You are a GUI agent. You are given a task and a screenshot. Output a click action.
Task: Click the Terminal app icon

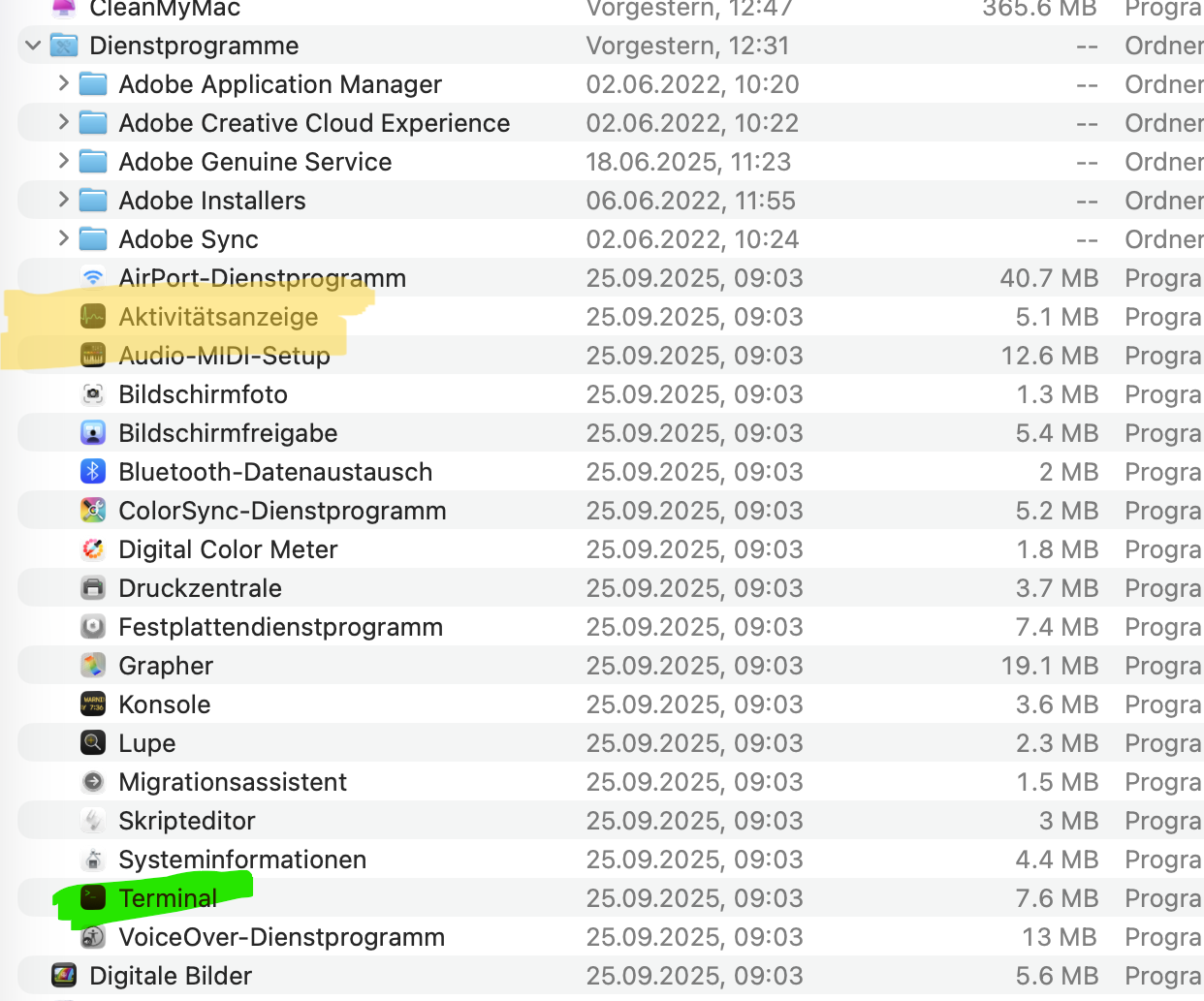[93, 897]
